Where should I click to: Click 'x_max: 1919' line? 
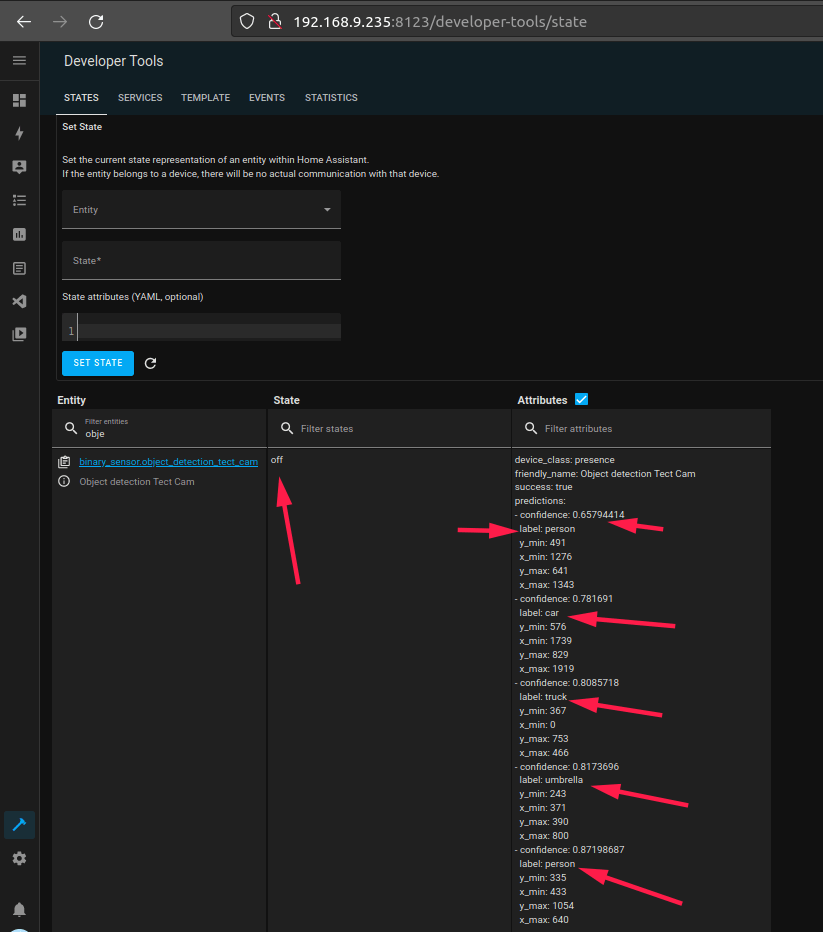tap(547, 669)
